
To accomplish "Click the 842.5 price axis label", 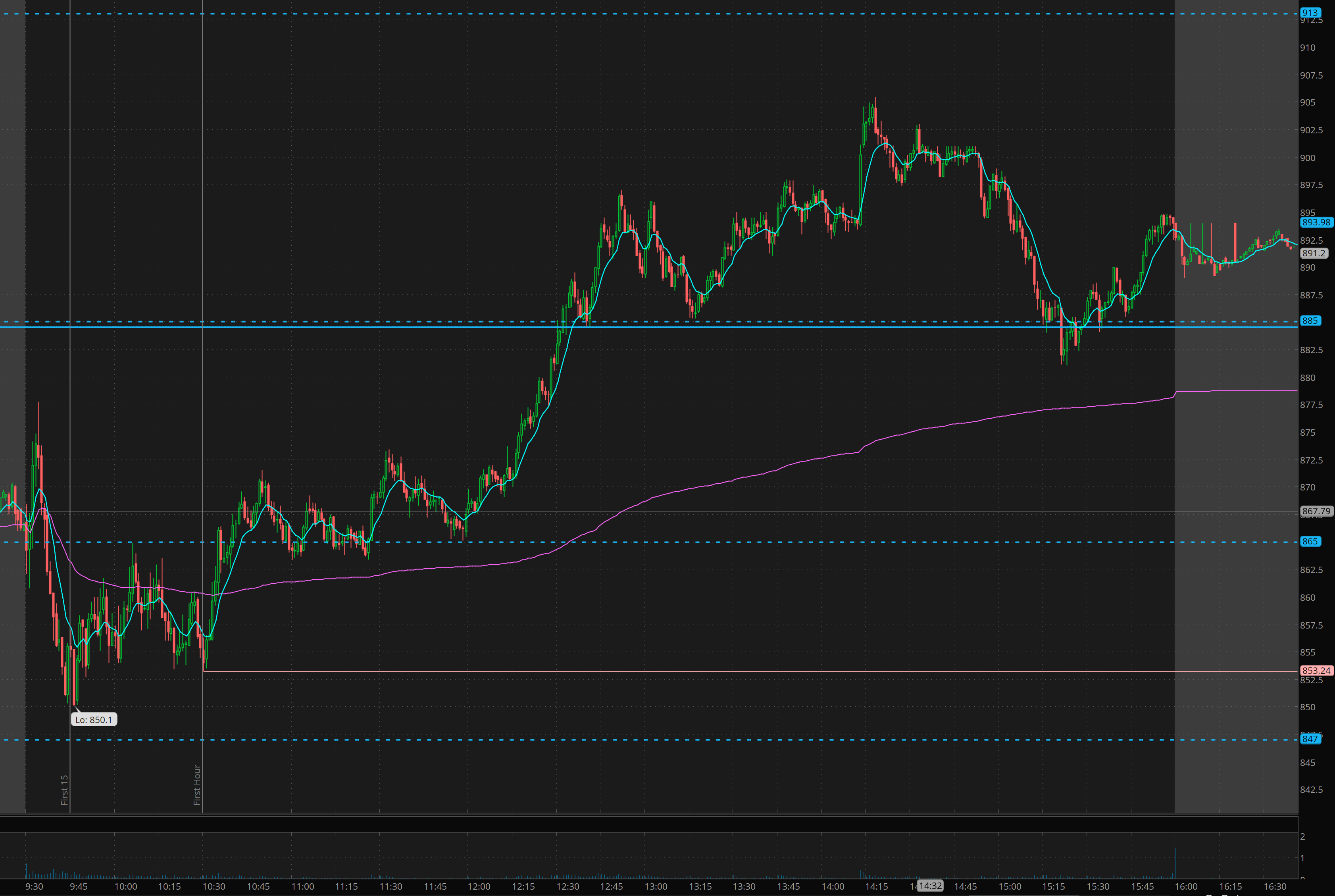I will point(1311,790).
